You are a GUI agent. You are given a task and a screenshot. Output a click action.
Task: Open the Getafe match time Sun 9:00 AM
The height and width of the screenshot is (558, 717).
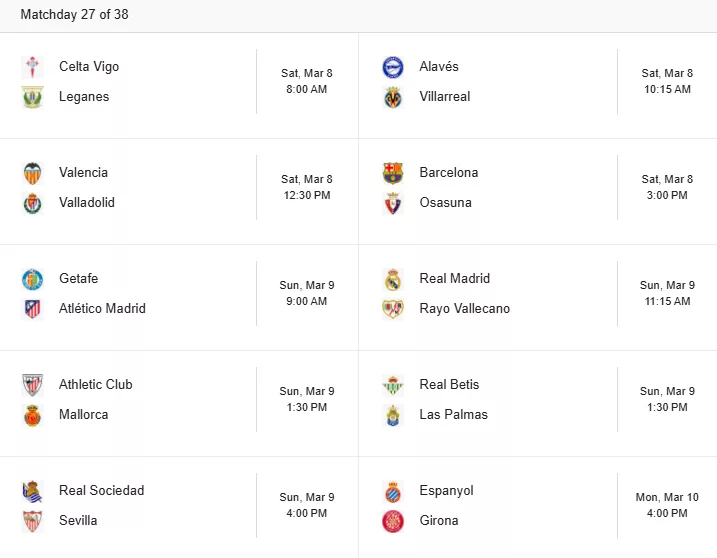[307, 293]
